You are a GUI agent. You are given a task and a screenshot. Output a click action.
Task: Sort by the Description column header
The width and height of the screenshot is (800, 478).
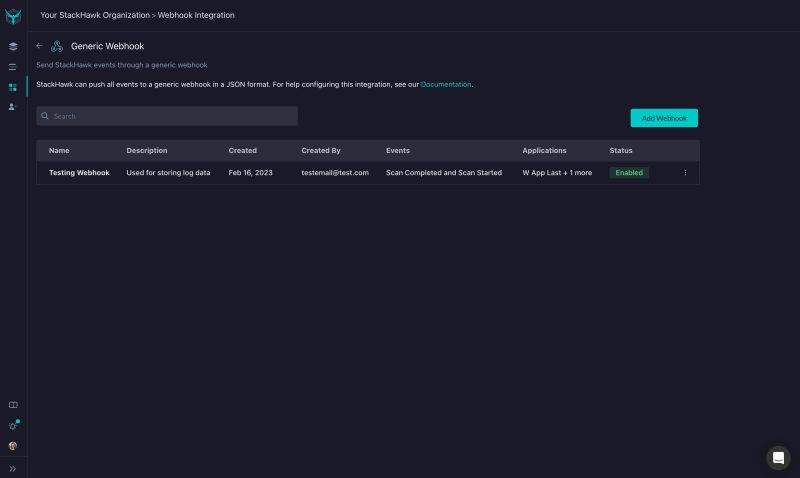pos(146,150)
